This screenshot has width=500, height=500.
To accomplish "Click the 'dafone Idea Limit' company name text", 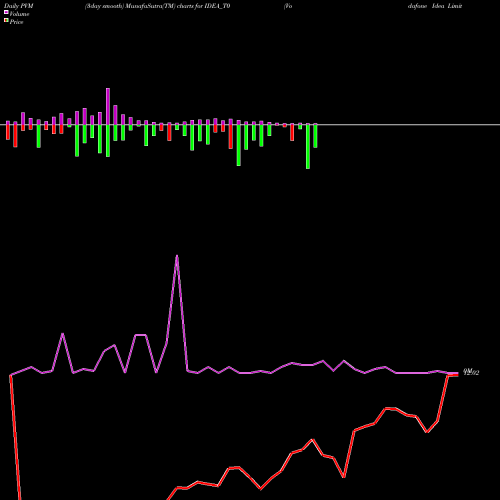I will 435,6.
